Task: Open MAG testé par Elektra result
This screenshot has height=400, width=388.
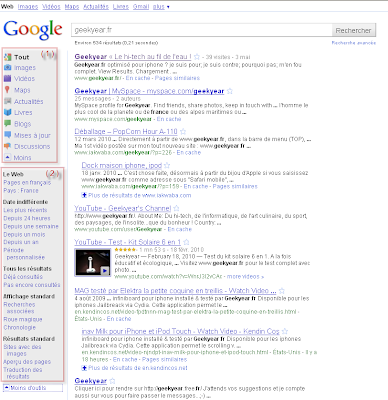Action: tap(175, 291)
